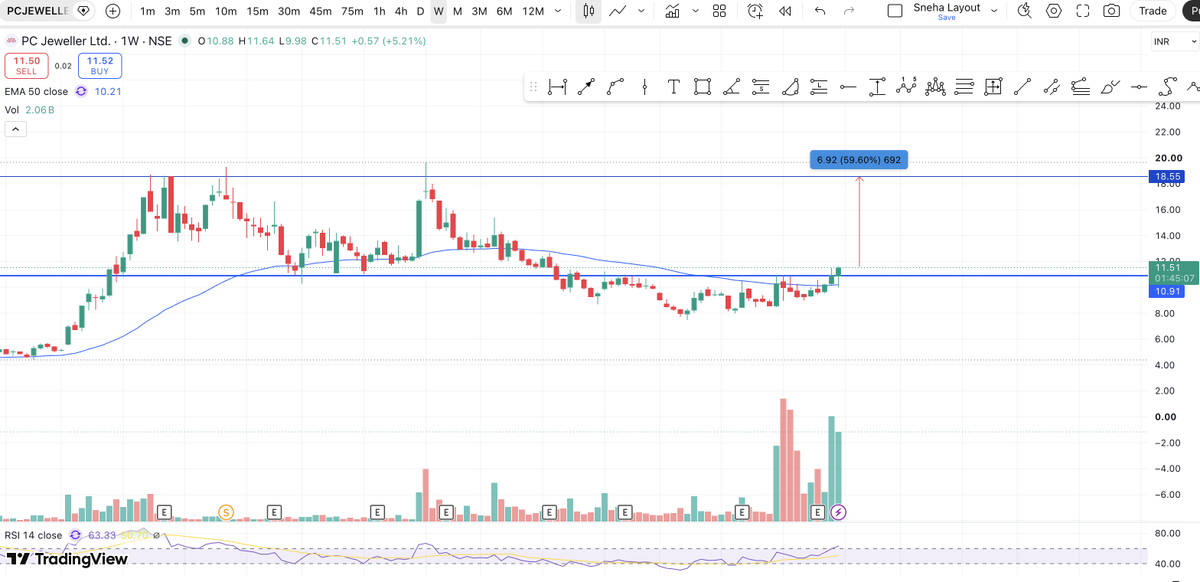1200x582 pixels.
Task: Open the Indicators menu icon
Action: coord(672,11)
